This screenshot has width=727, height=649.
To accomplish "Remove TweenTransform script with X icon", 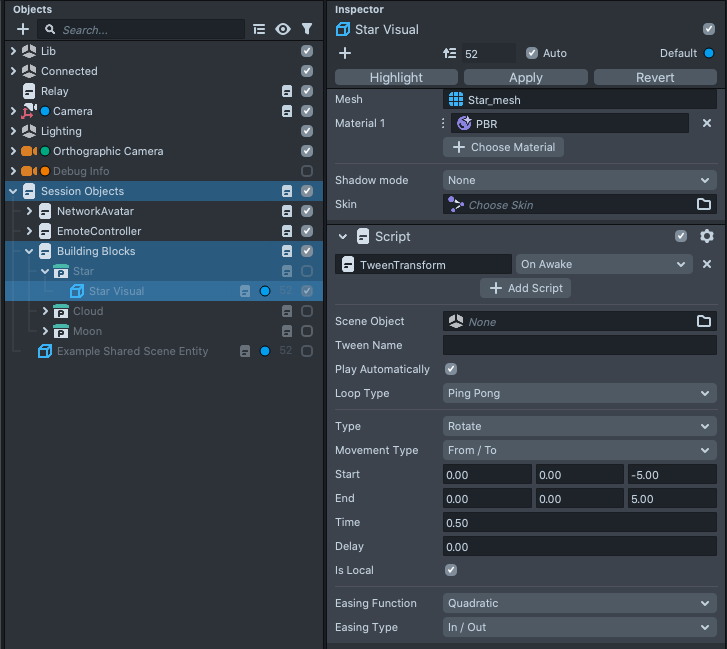I will (x=706, y=264).
